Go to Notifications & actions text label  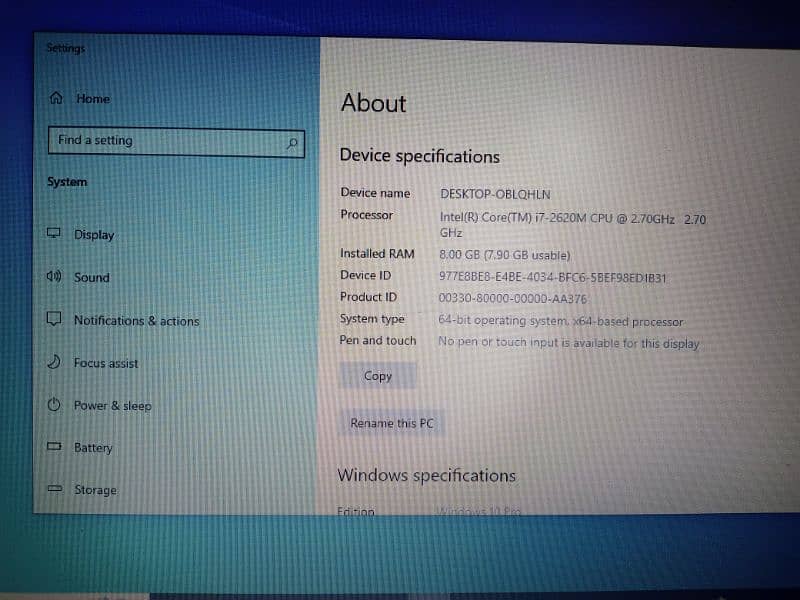point(136,321)
